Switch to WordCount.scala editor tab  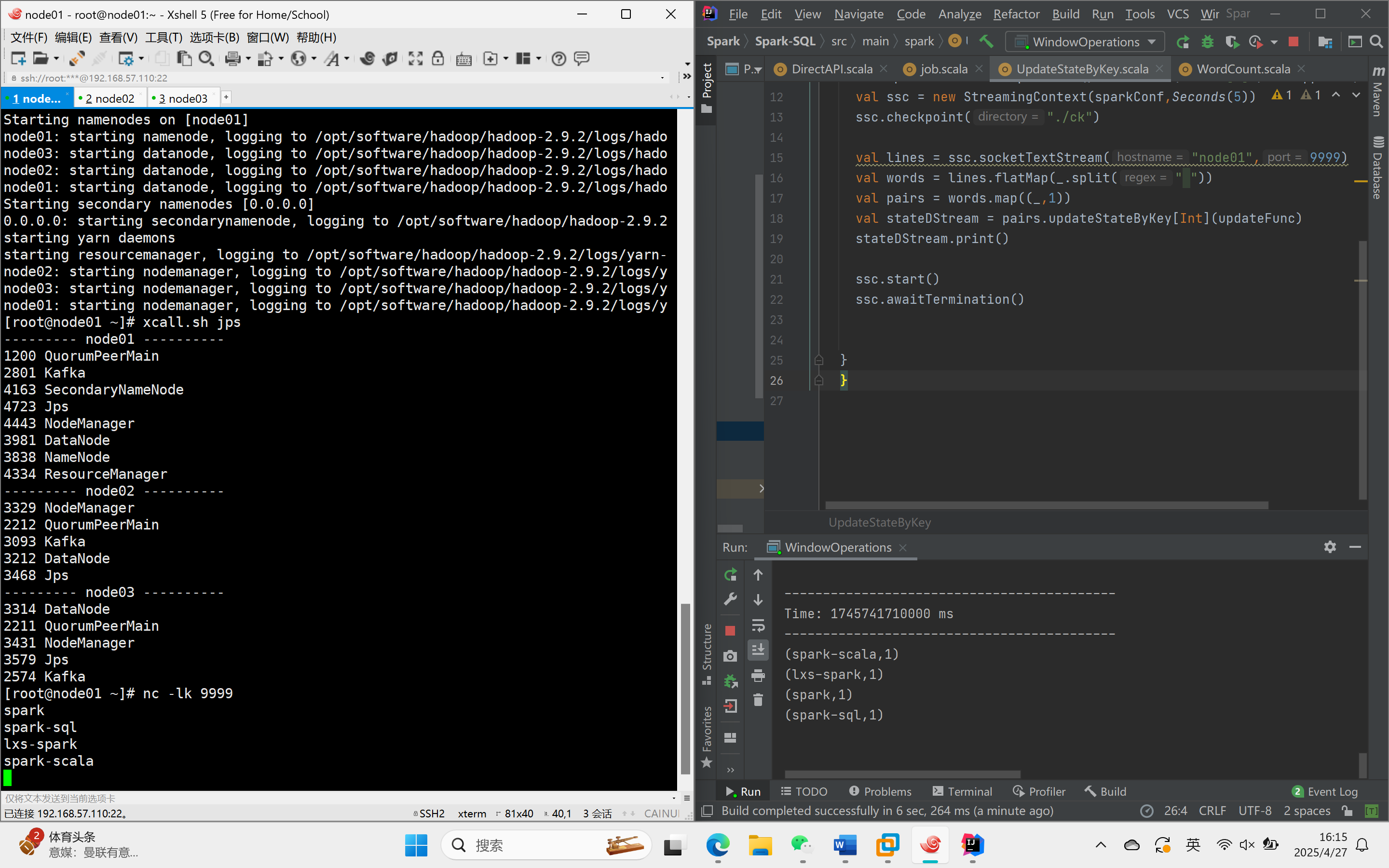click(x=1243, y=69)
